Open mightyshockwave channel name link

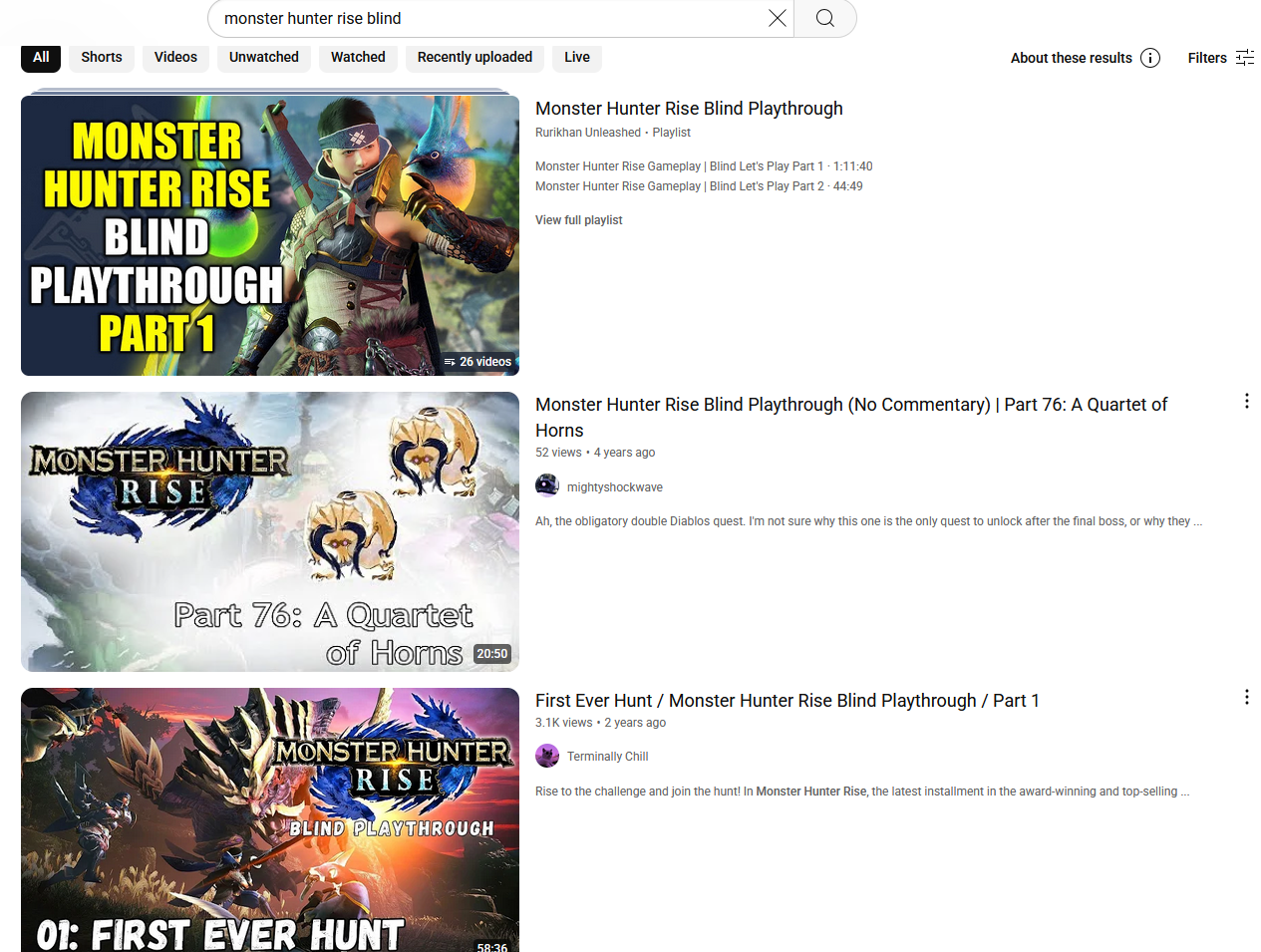point(615,487)
